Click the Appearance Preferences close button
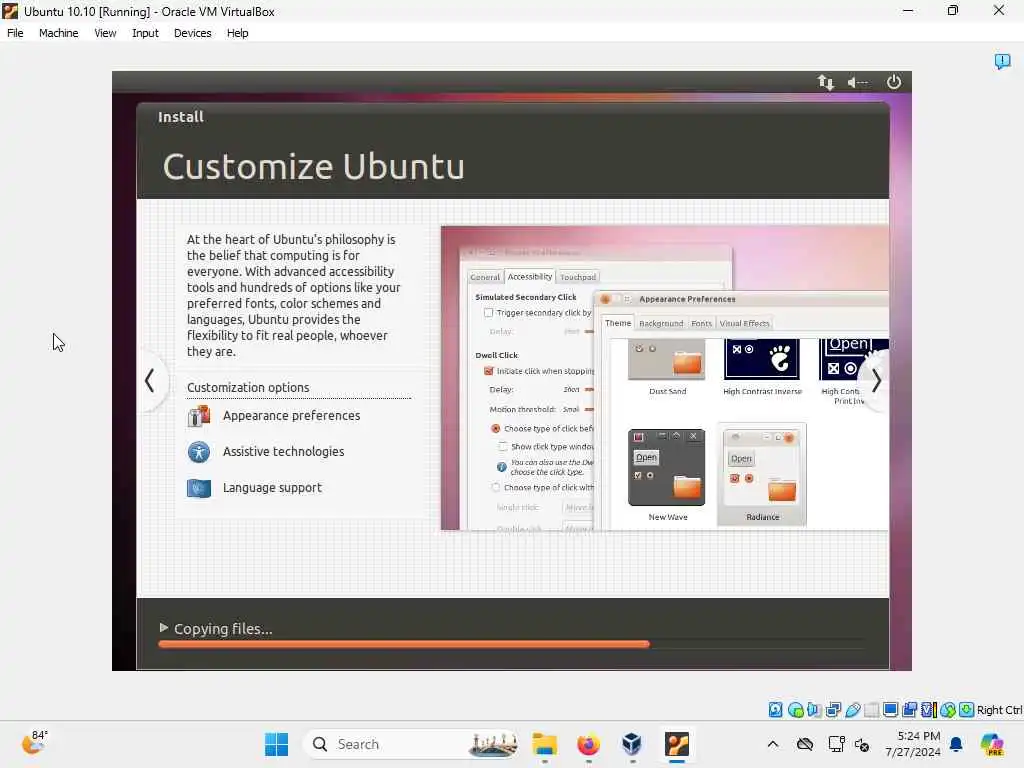The height and width of the screenshot is (768, 1024). pos(605,299)
